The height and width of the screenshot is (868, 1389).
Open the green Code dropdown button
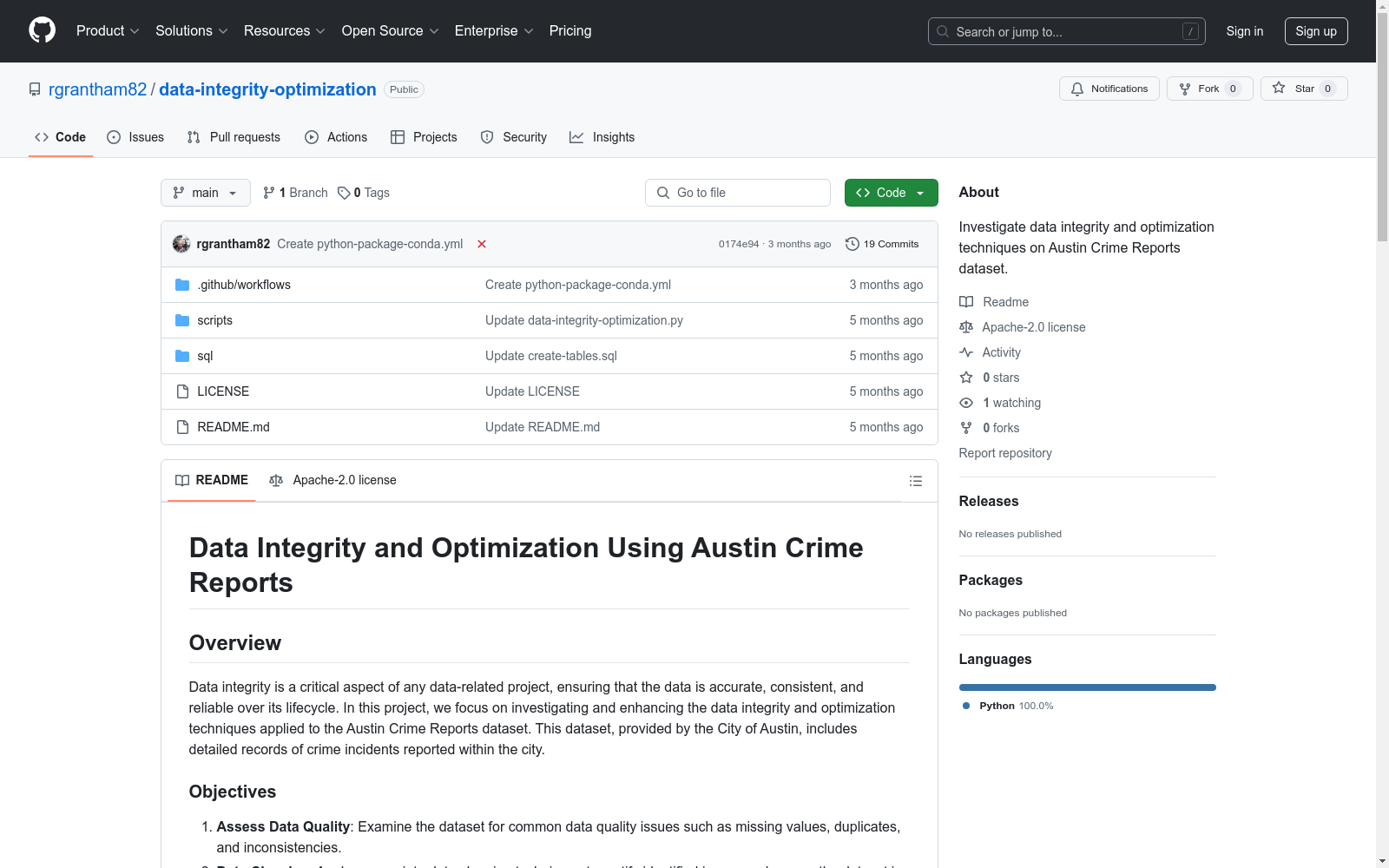pos(891,193)
